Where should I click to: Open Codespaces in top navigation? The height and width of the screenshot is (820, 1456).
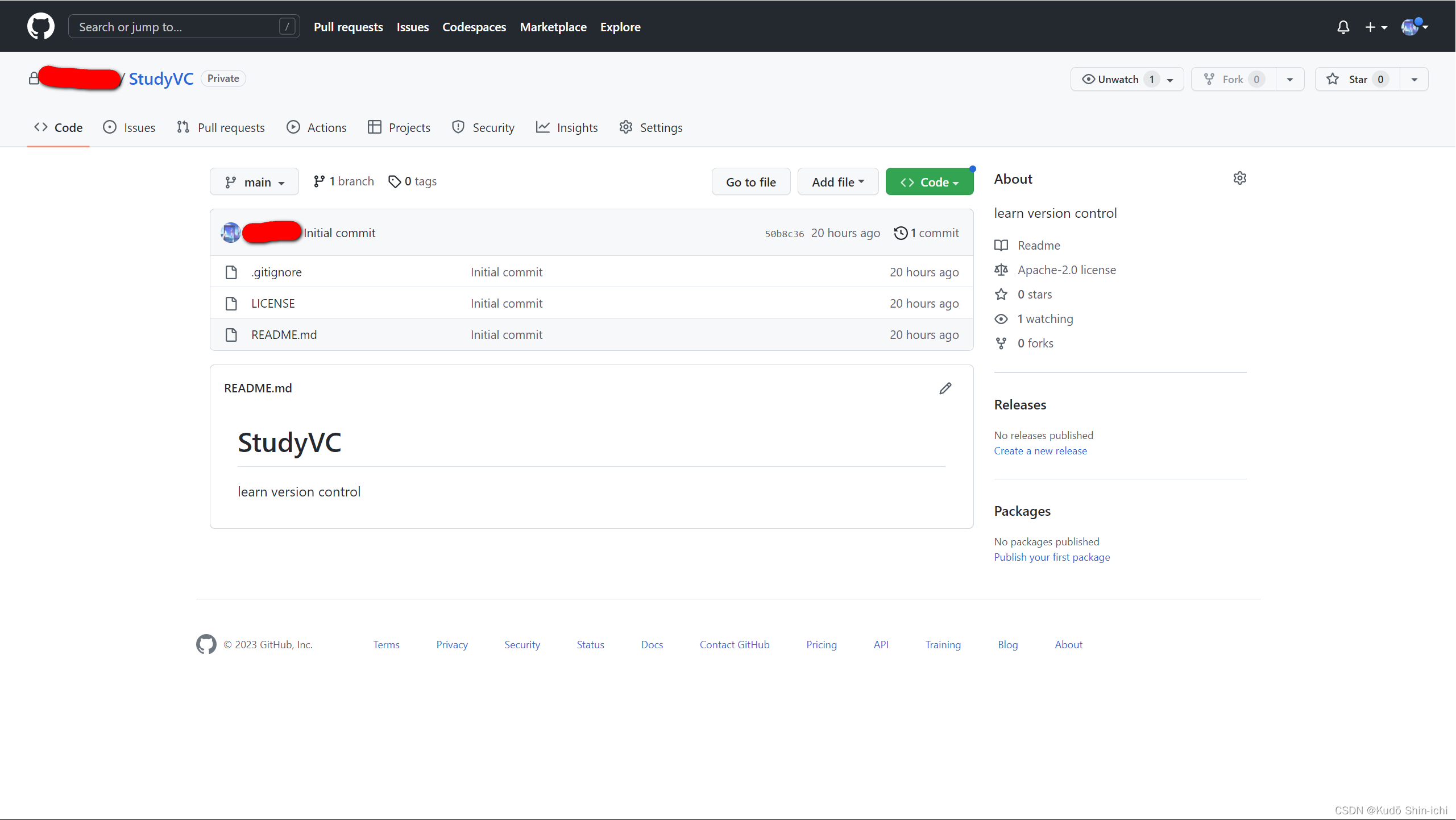point(474,27)
